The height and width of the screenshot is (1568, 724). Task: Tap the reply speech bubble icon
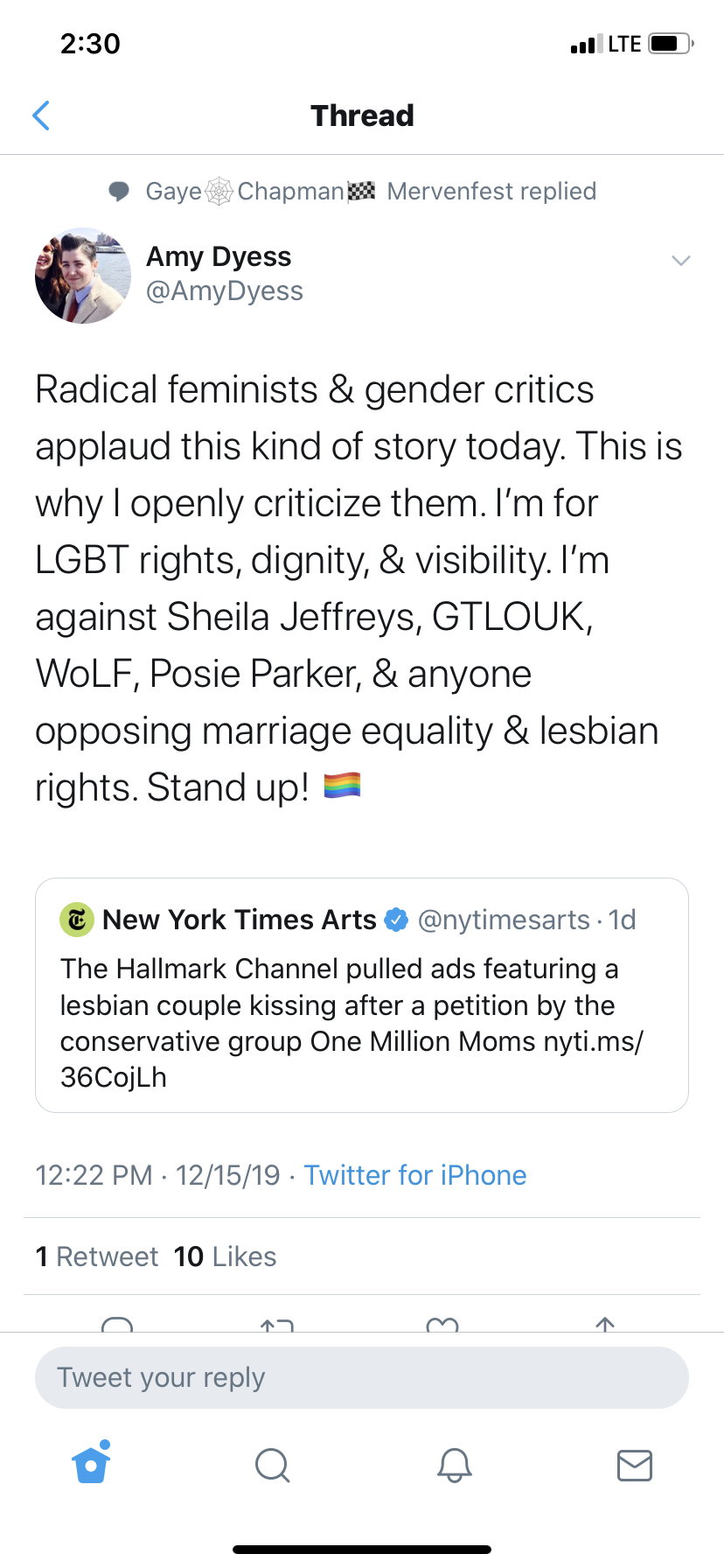(x=117, y=1325)
